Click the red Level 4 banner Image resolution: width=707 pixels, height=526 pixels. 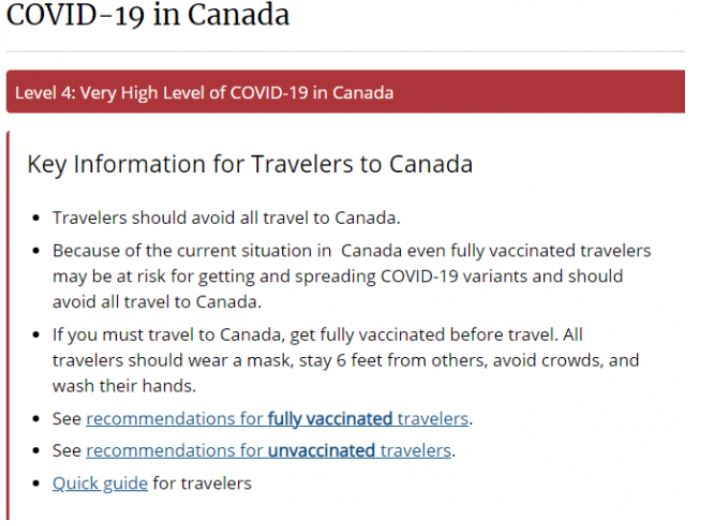tap(345, 93)
